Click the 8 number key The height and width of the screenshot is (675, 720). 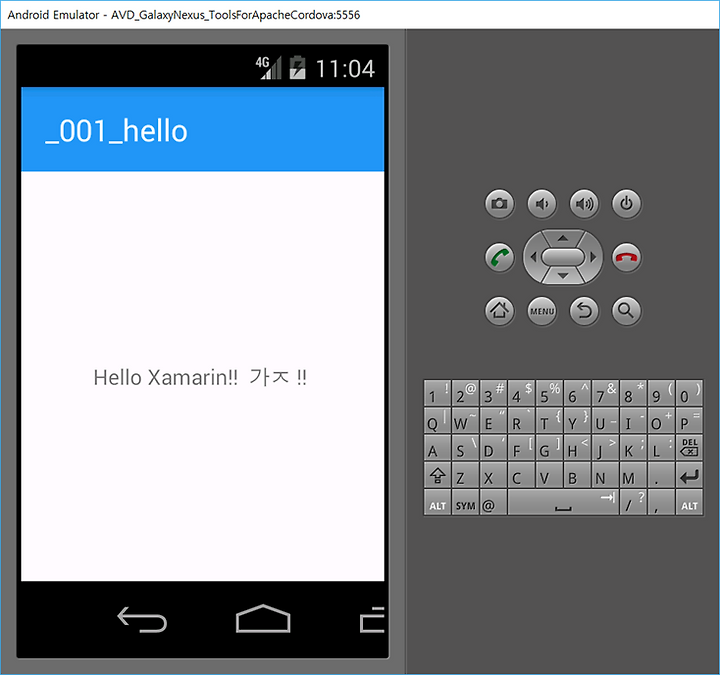tap(633, 393)
